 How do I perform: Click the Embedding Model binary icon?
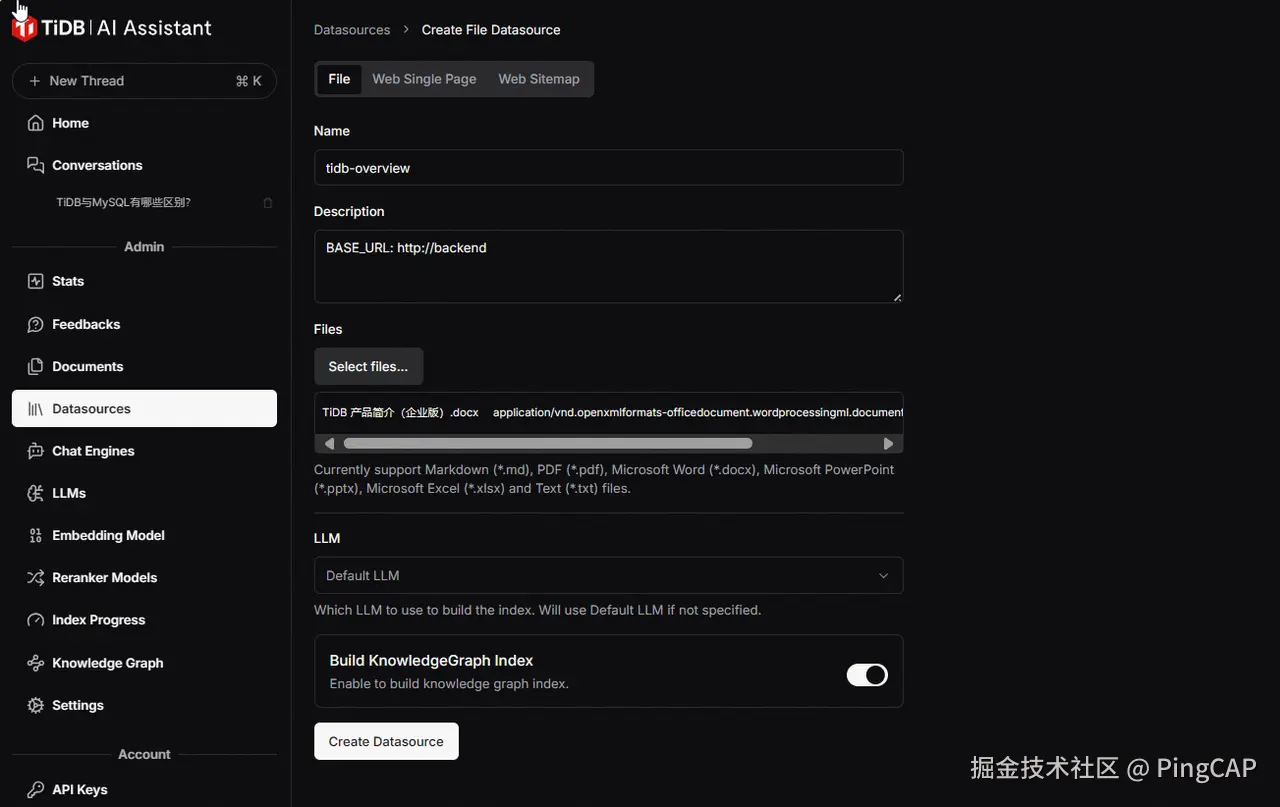[36, 535]
